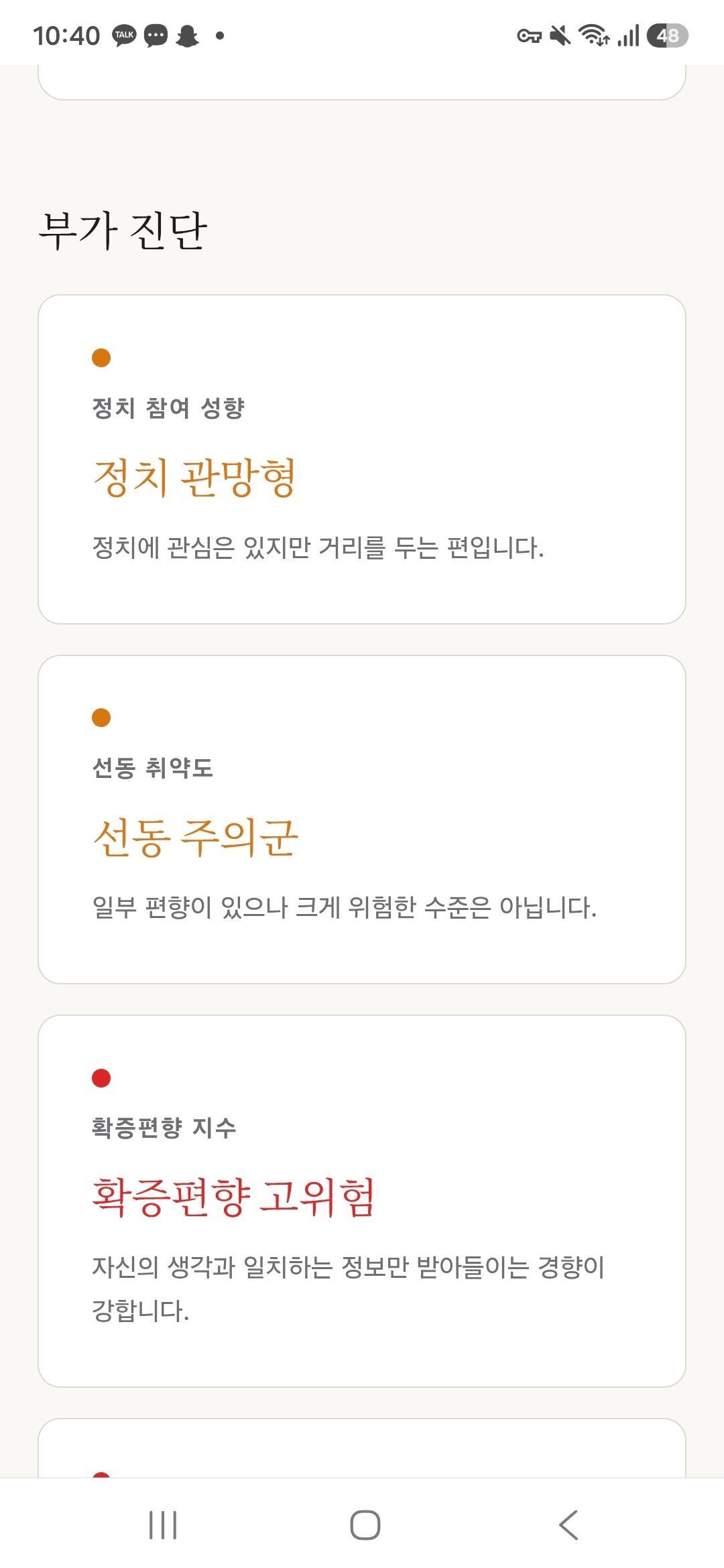
Task: Tap the KakaoTalk notification icon
Action: pyautogui.click(x=124, y=36)
